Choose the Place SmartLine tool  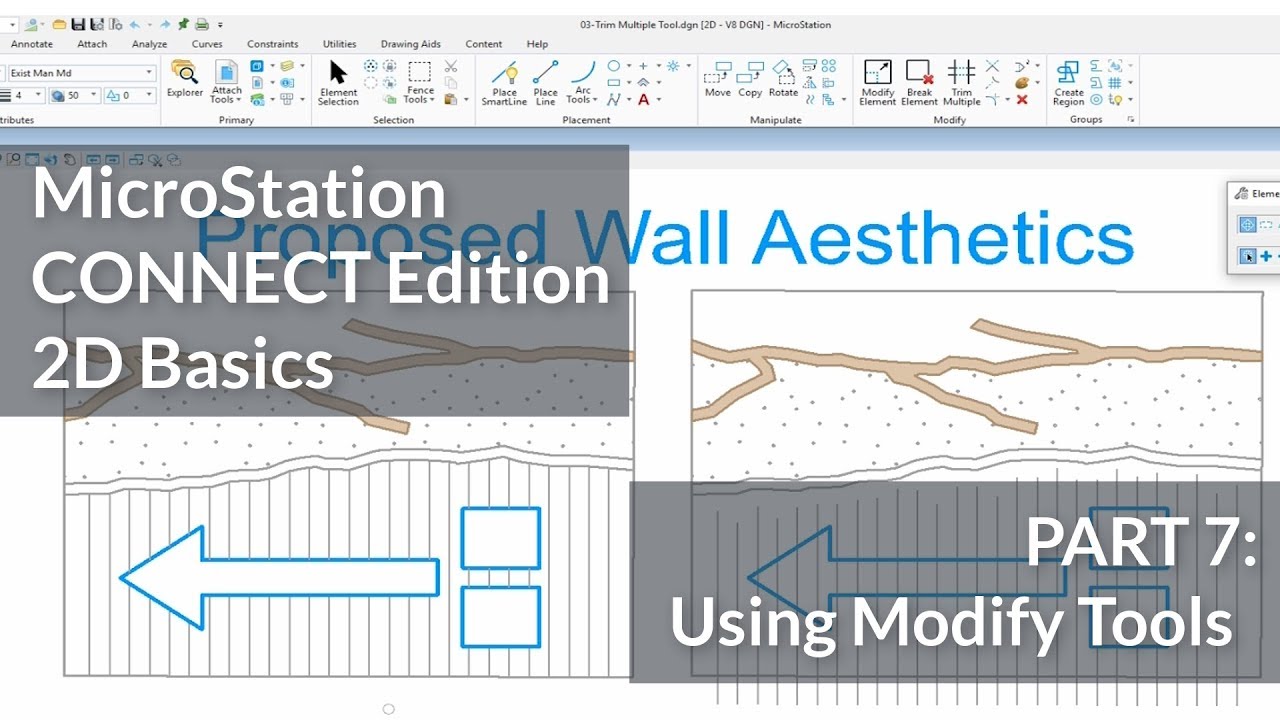tap(504, 84)
